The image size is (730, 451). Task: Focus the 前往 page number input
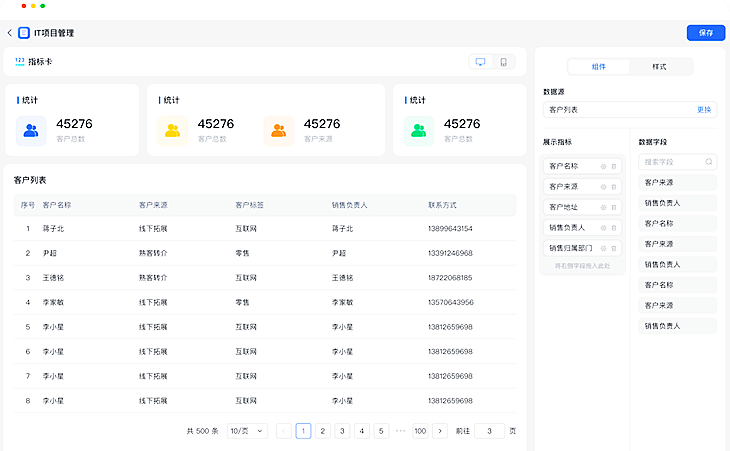(489, 431)
